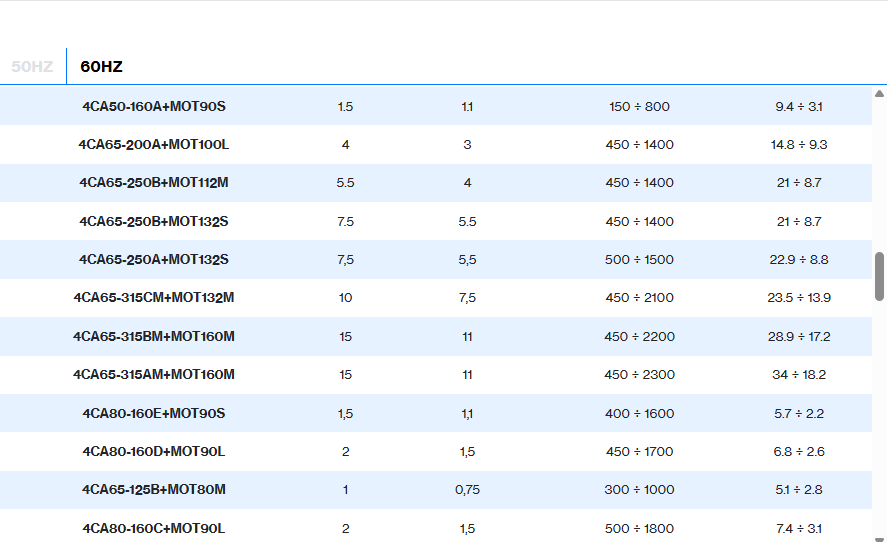888x542 pixels.
Task: Select the 60HZ tab
Action: coord(101,67)
